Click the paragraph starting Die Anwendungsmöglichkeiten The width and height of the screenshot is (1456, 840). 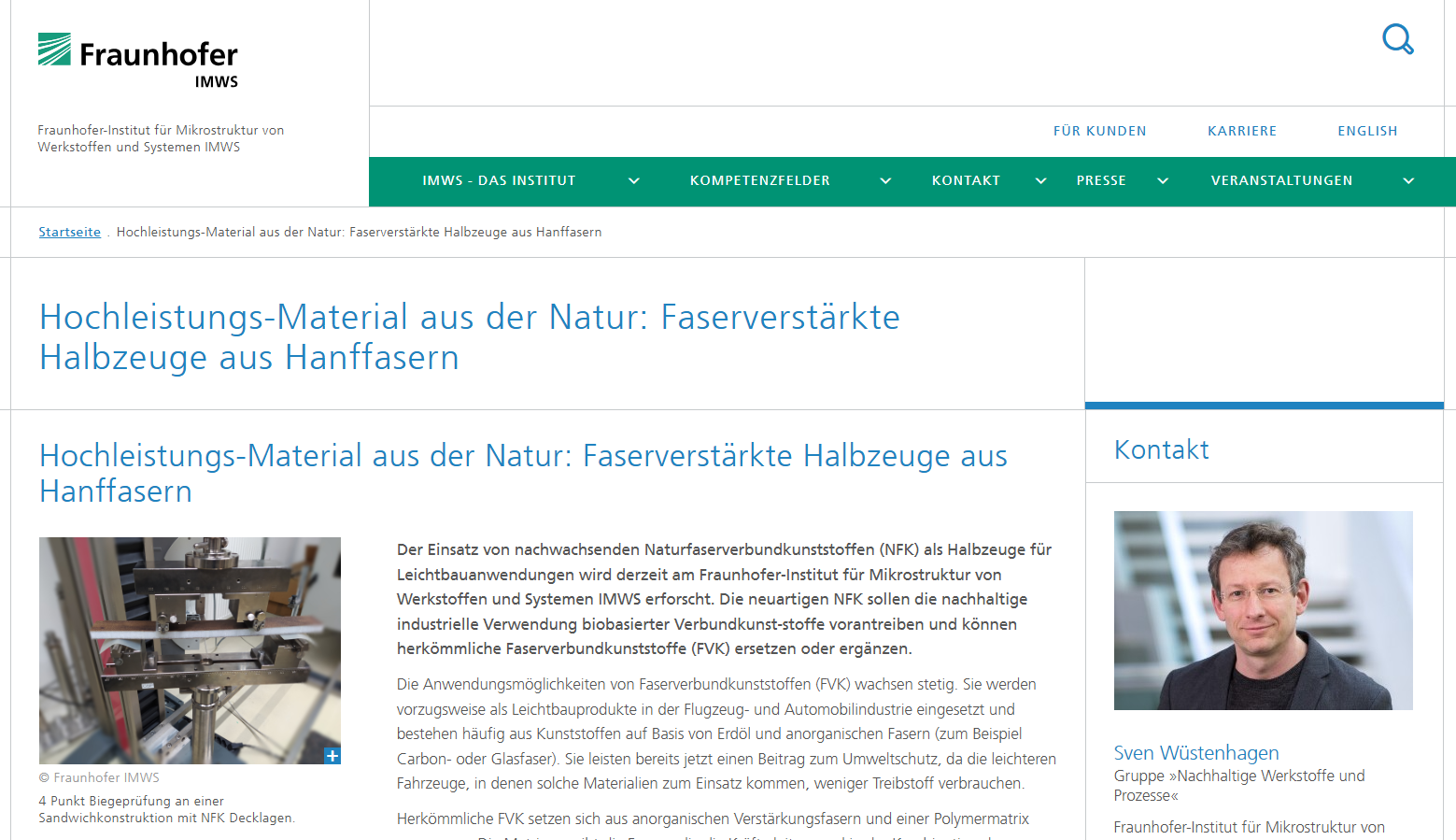tap(727, 733)
